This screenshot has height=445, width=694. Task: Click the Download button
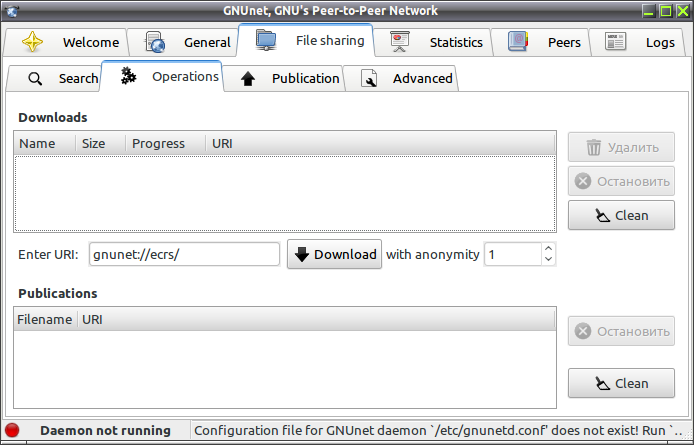pyautogui.click(x=334, y=254)
